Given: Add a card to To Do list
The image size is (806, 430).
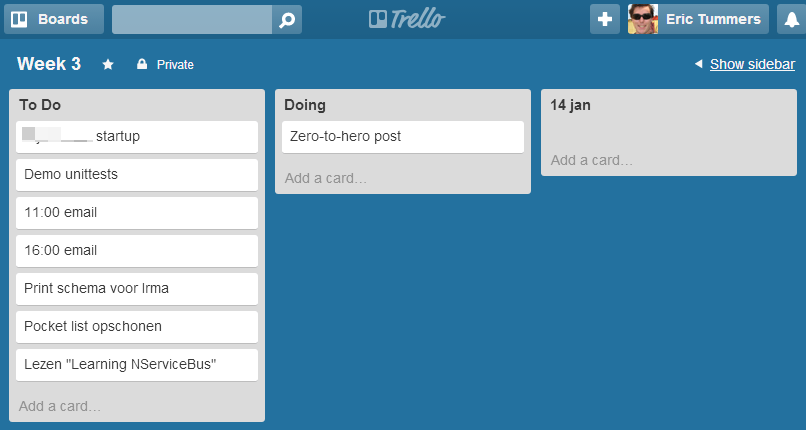Looking at the screenshot, I should coord(60,406).
